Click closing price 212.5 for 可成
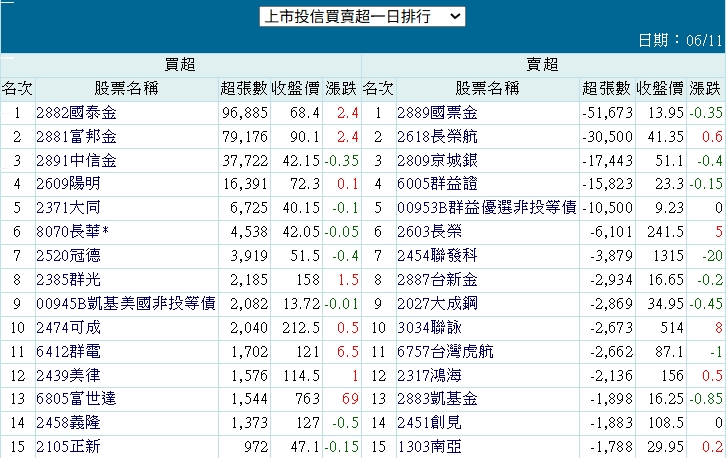 301,327
